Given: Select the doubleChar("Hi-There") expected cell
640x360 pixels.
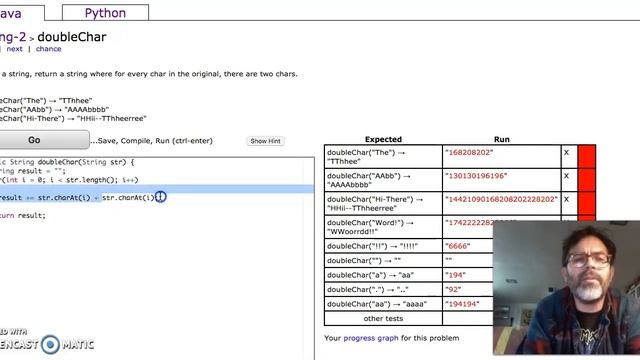Looking at the screenshot, I should click(x=383, y=203).
